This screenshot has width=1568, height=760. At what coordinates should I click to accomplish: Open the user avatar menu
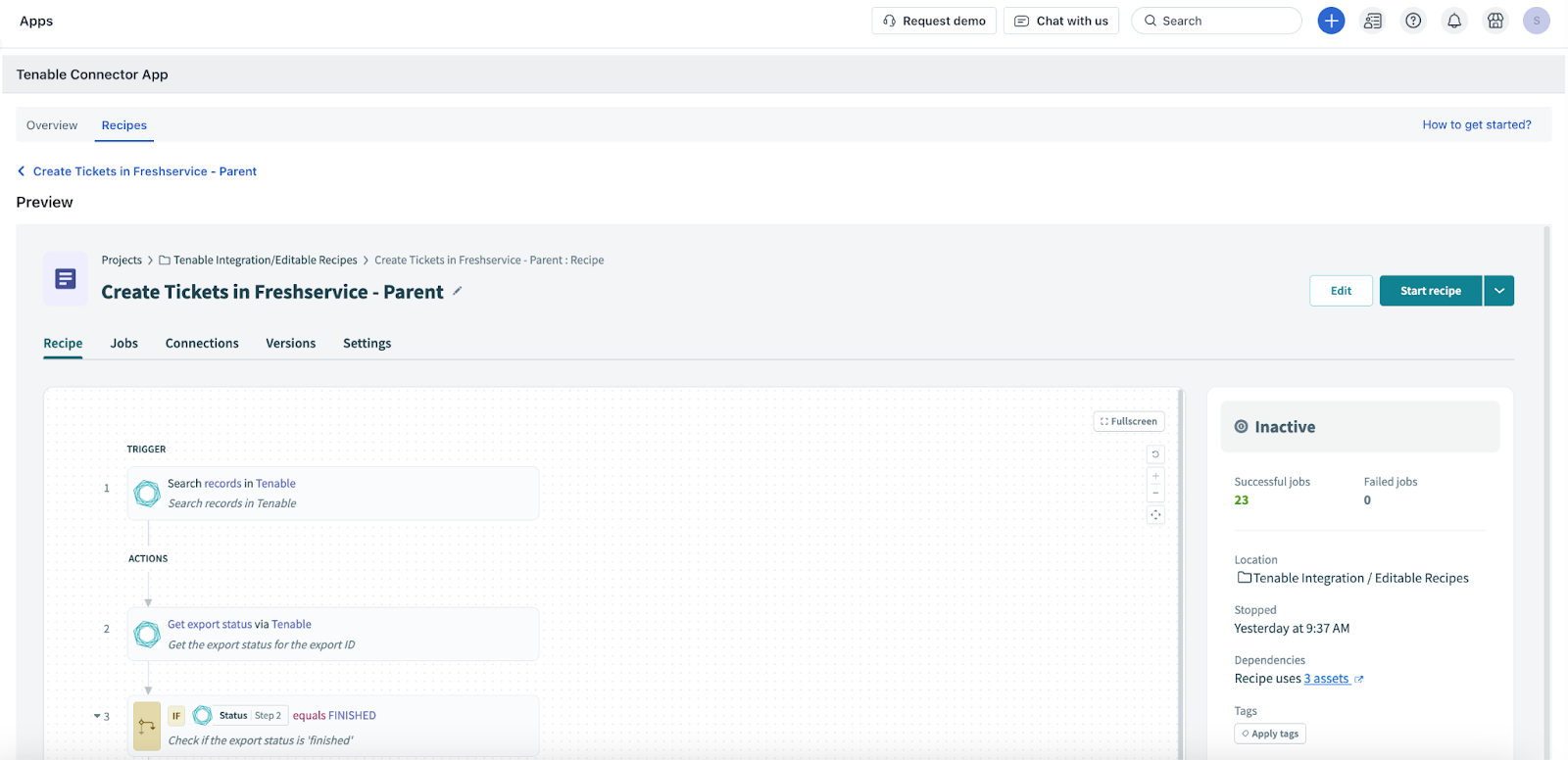pyautogui.click(x=1536, y=21)
